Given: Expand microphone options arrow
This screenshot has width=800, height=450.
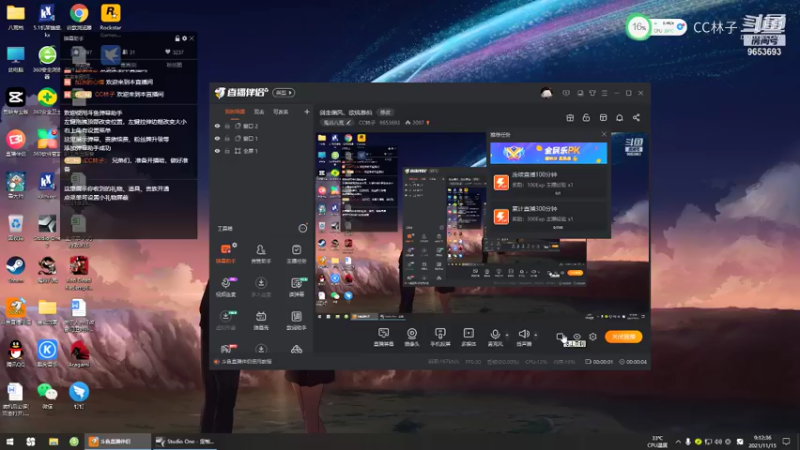Looking at the screenshot, I should coord(507,335).
